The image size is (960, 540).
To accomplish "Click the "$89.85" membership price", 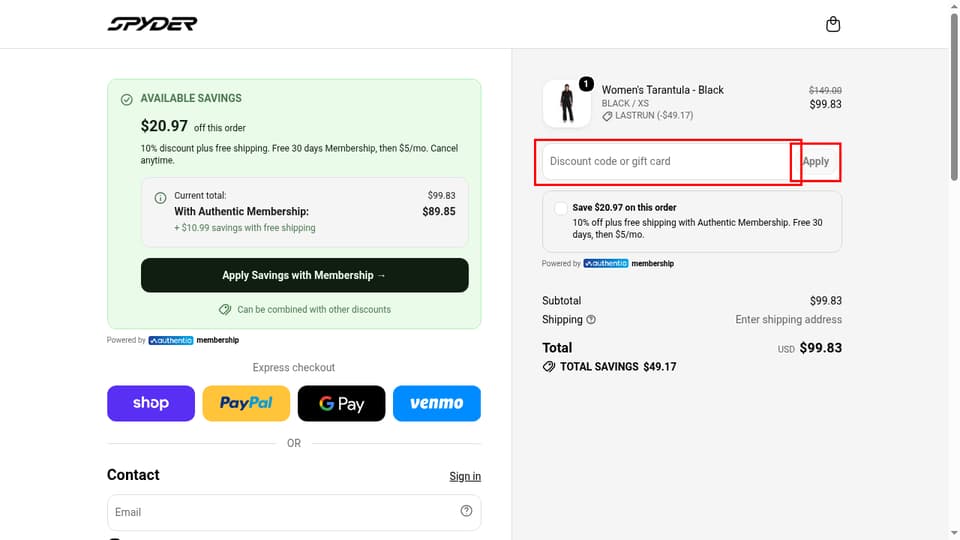I will pyautogui.click(x=439, y=212).
